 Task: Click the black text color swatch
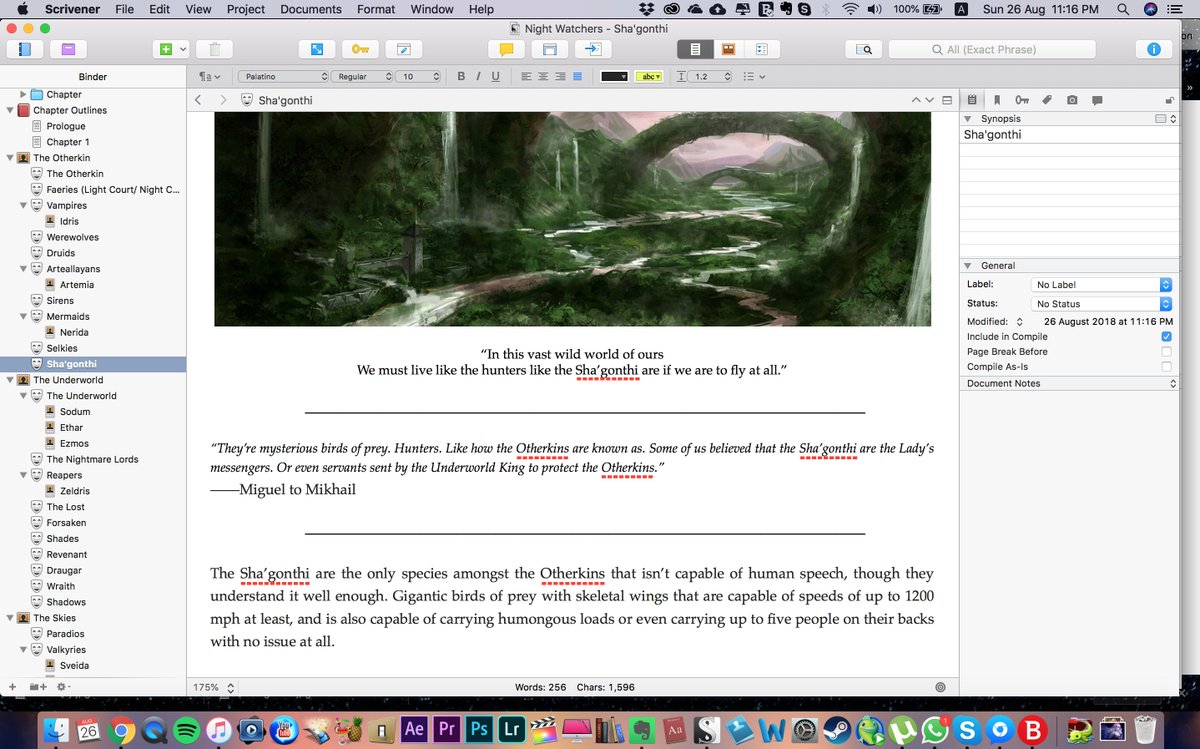[614, 76]
